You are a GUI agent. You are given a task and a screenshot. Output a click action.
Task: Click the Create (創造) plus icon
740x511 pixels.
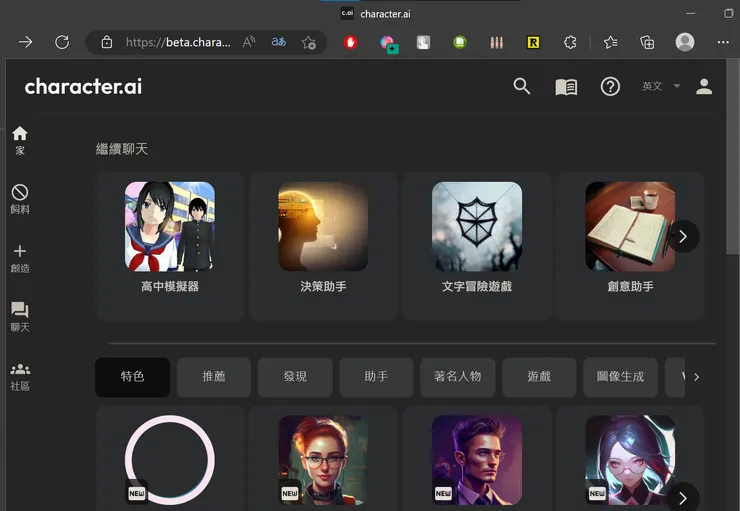tap(20, 258)
